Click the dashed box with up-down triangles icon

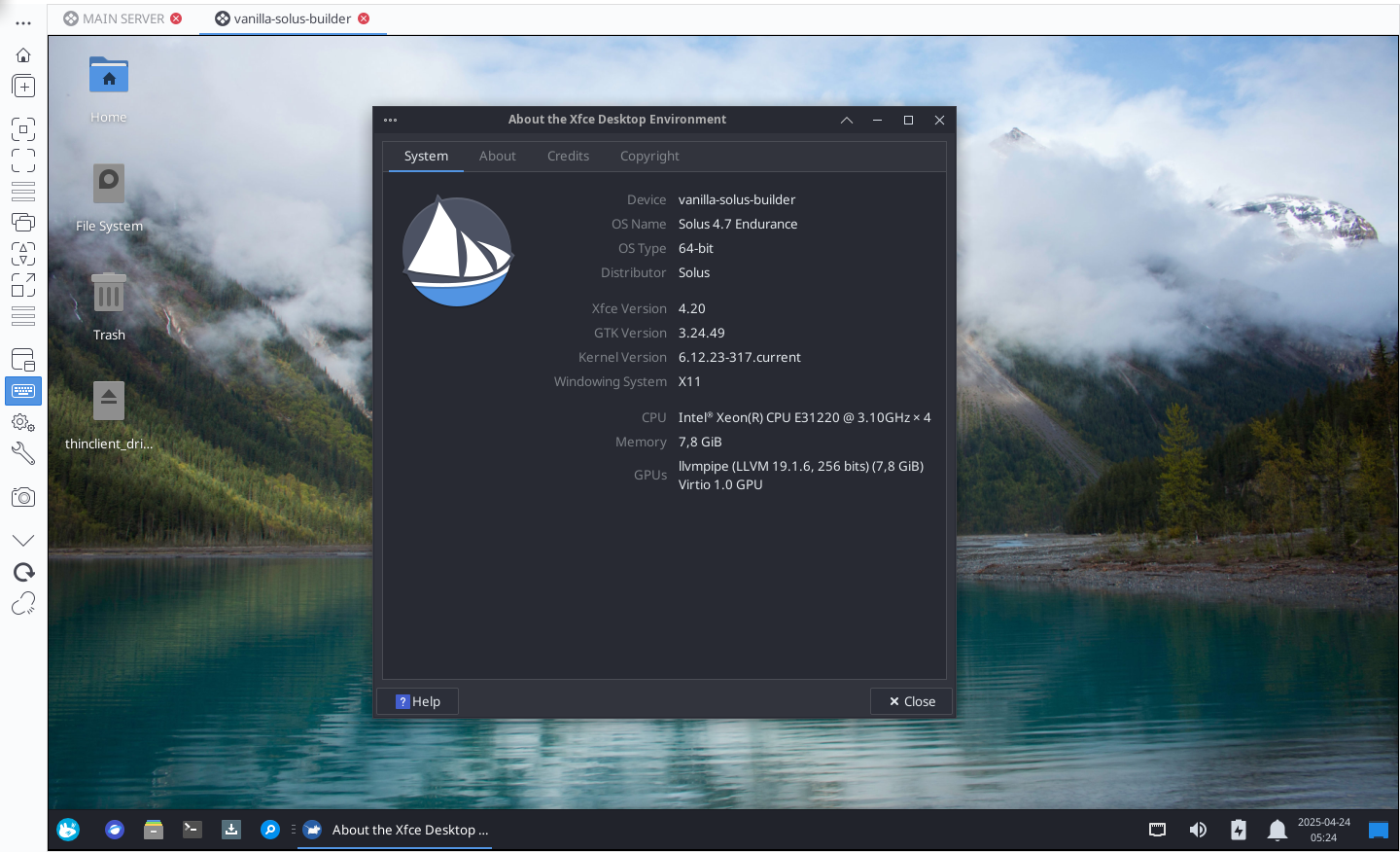[x=23, y=254]
